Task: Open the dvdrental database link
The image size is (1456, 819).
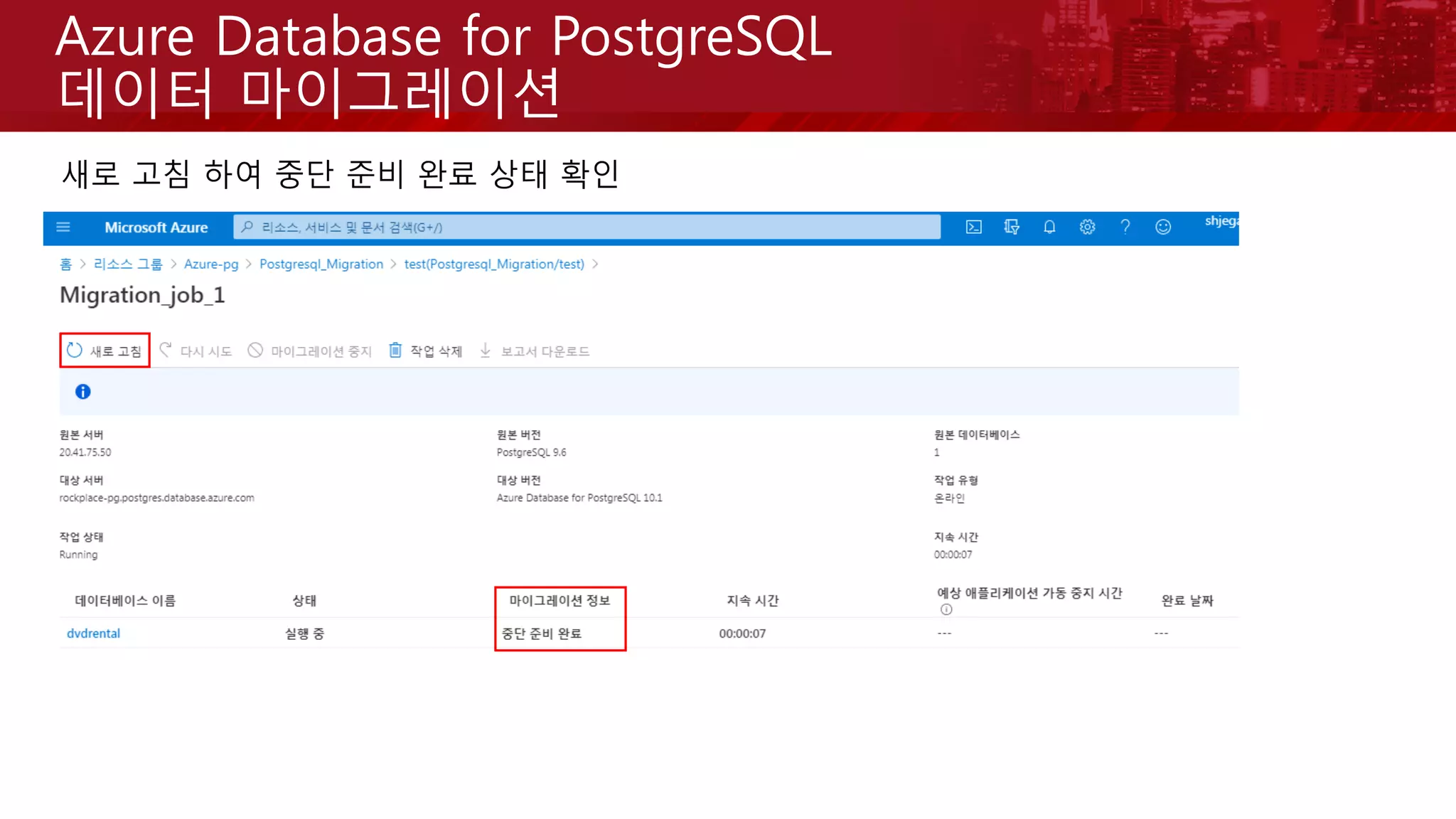Action: 93,633
